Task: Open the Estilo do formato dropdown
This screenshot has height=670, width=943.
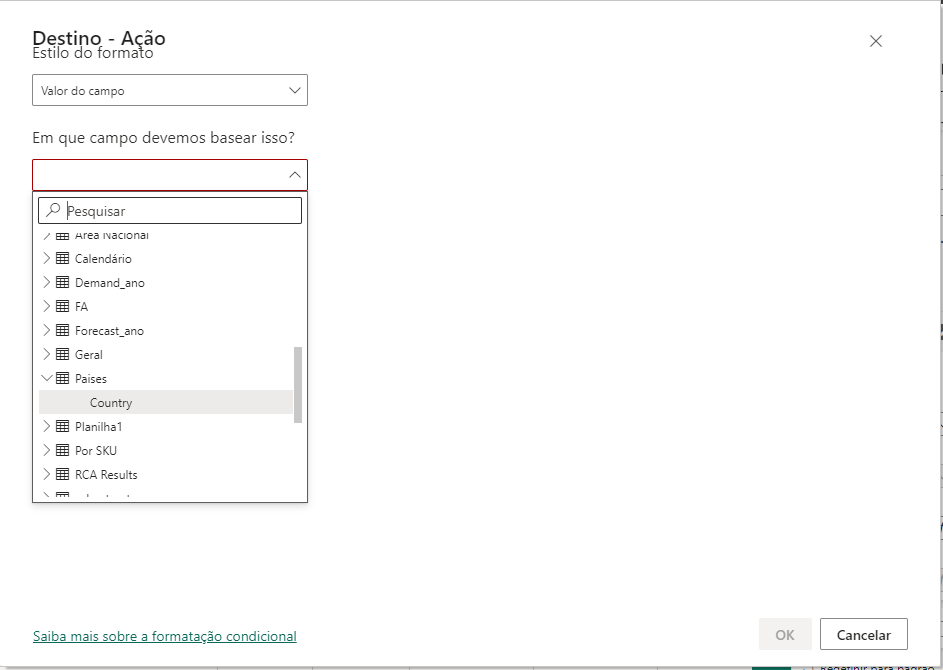Action: click(x=170, y=90)
